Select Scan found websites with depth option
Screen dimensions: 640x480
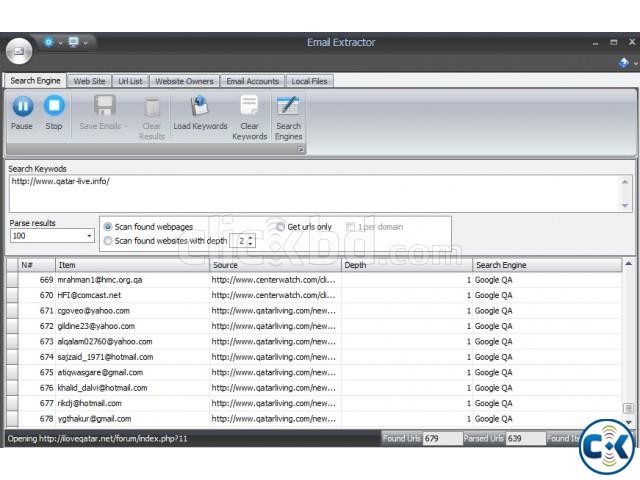point(108,241)
